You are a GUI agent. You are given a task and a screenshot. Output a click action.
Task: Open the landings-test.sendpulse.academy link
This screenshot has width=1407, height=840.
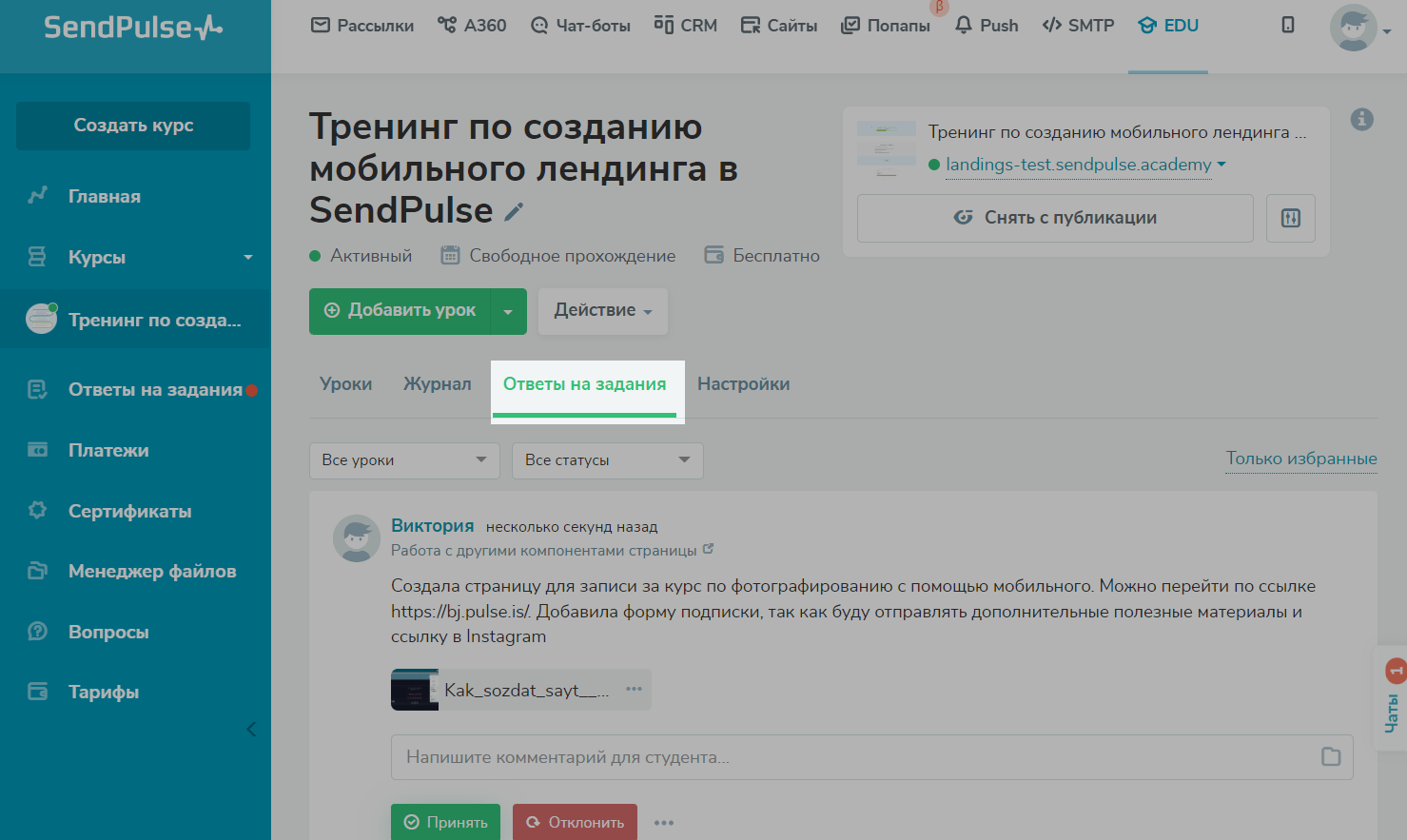pyautogui.click(x=1078, y=165)
